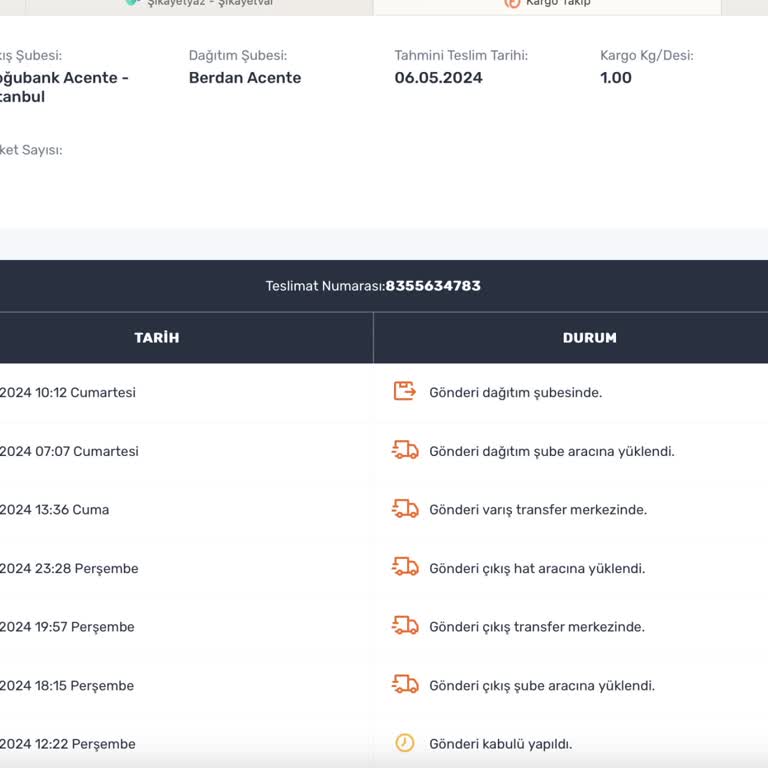Click the Kargo Takip tab icon
The height and width of the screenshot is (768, 768).
tap(512, 3)
